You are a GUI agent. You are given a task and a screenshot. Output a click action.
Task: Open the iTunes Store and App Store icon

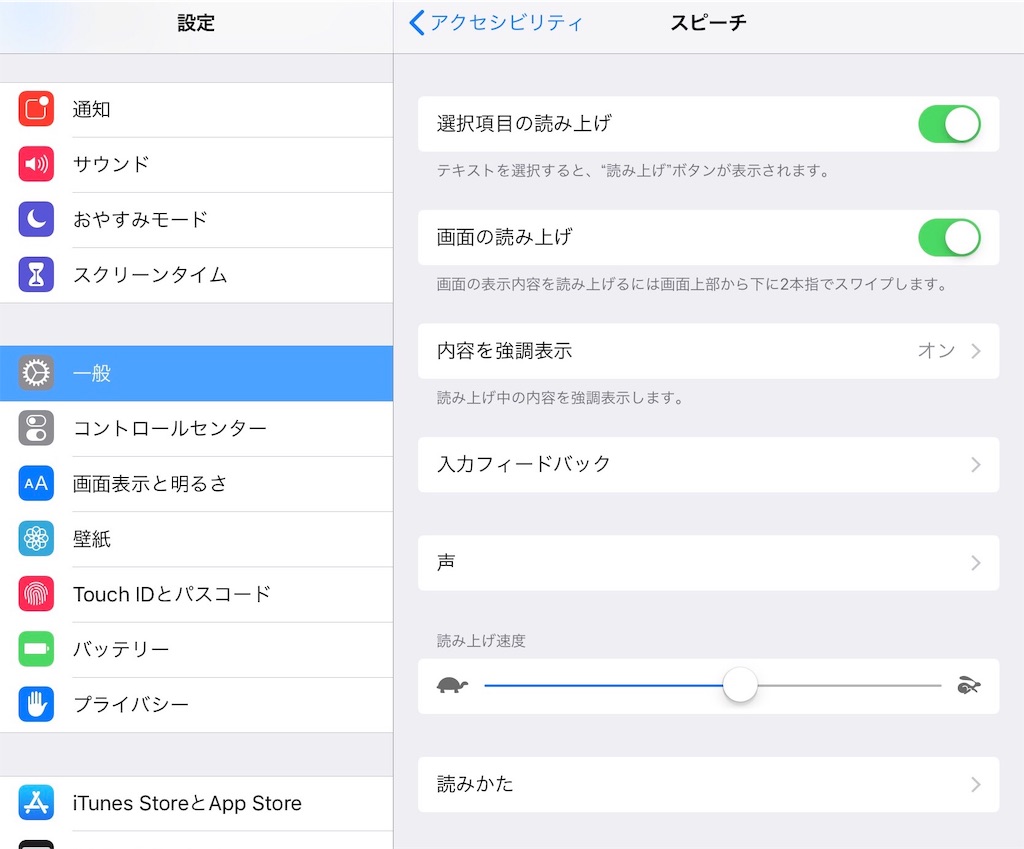click(36, 803)
